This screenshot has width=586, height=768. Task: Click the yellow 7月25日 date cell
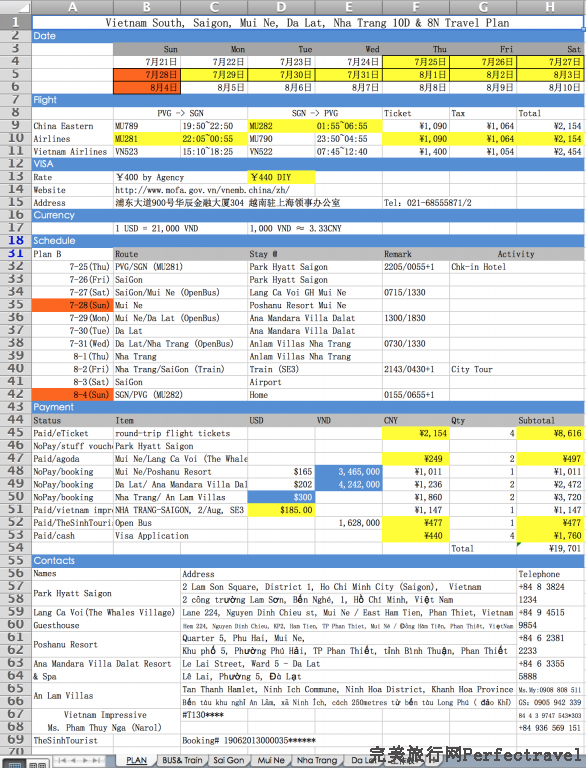(x=416, y=62)
